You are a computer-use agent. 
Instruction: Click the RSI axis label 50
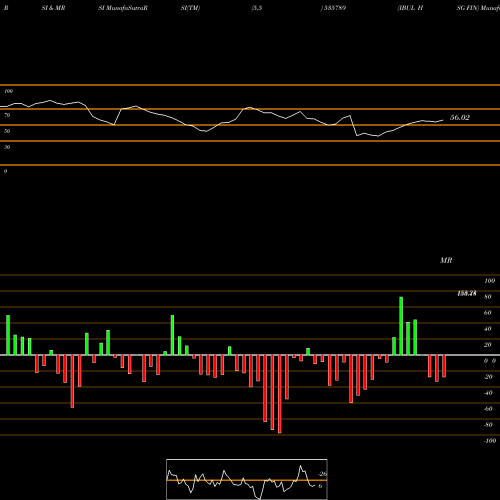(x=7, y=131)
